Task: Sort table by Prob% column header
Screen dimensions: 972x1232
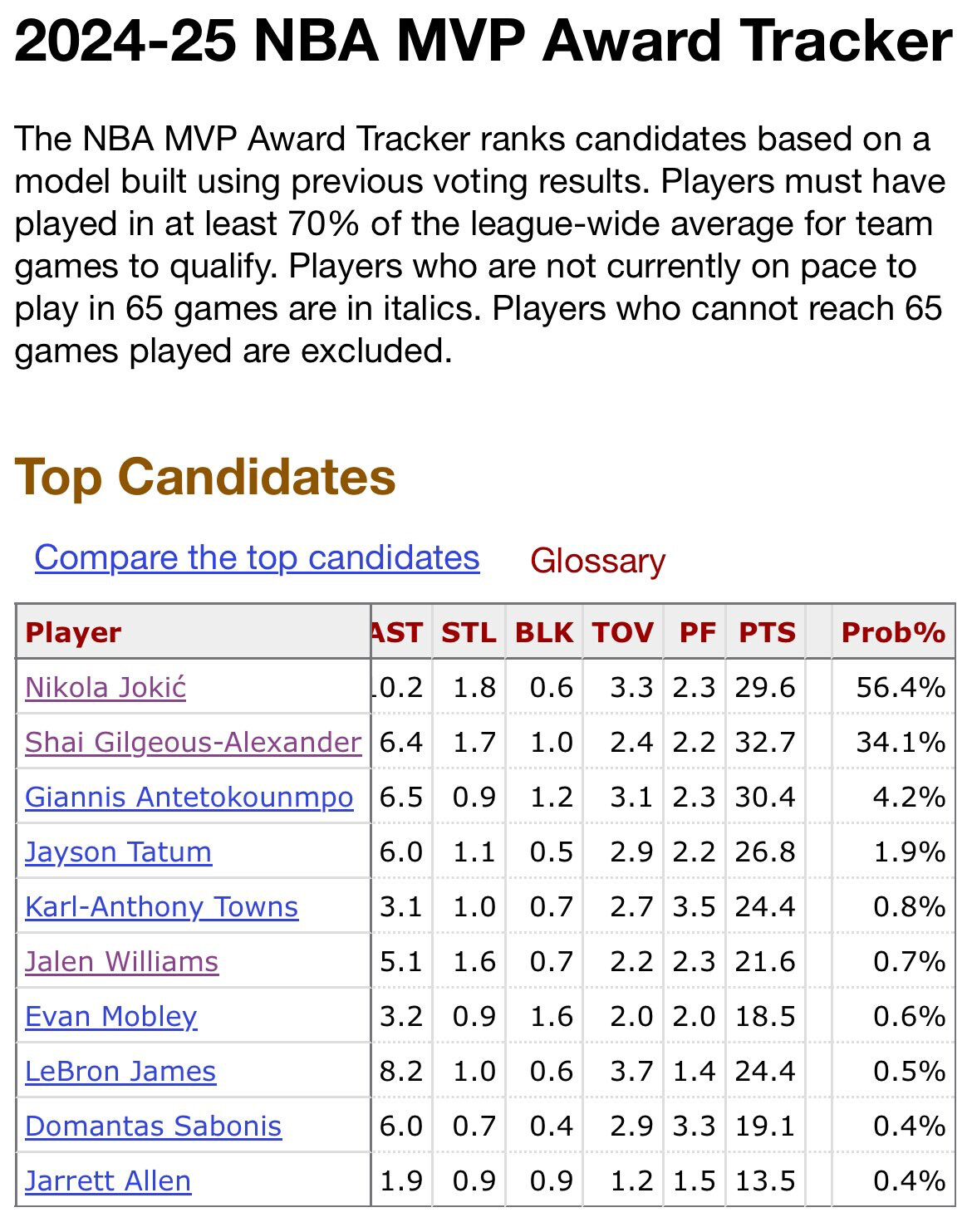Action: click(893, 632)
